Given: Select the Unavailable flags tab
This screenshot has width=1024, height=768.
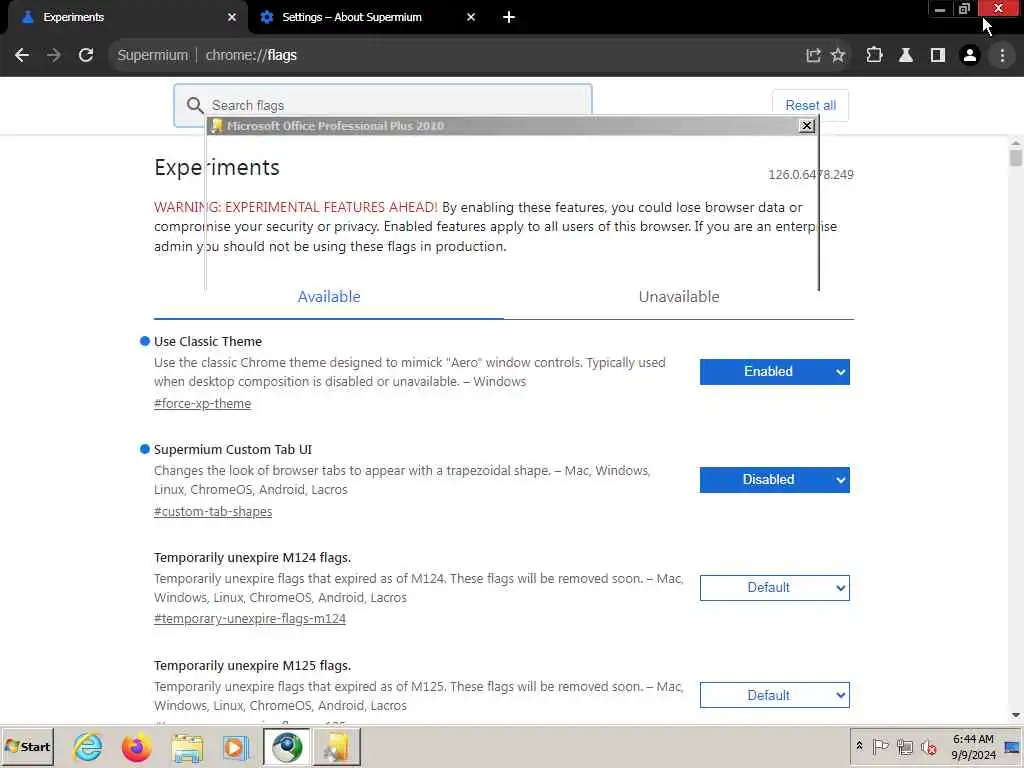Looking at the screenshot, I should pyautogui.click(x=679, y=297).
